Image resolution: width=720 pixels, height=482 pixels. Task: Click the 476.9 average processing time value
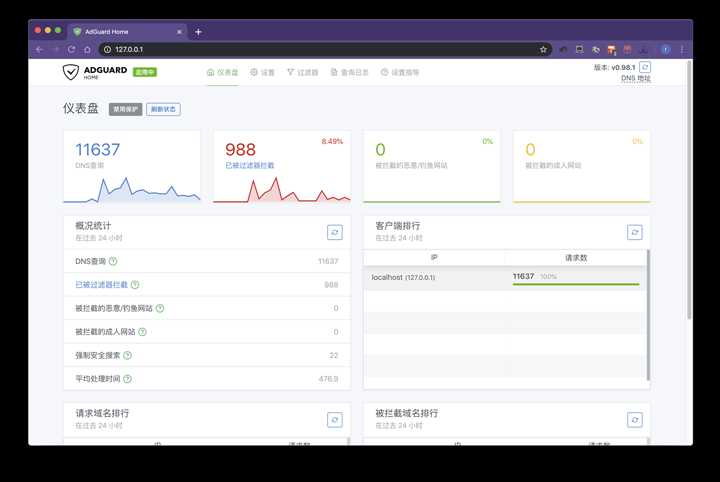pyautogui.click(x=328, y=379)
